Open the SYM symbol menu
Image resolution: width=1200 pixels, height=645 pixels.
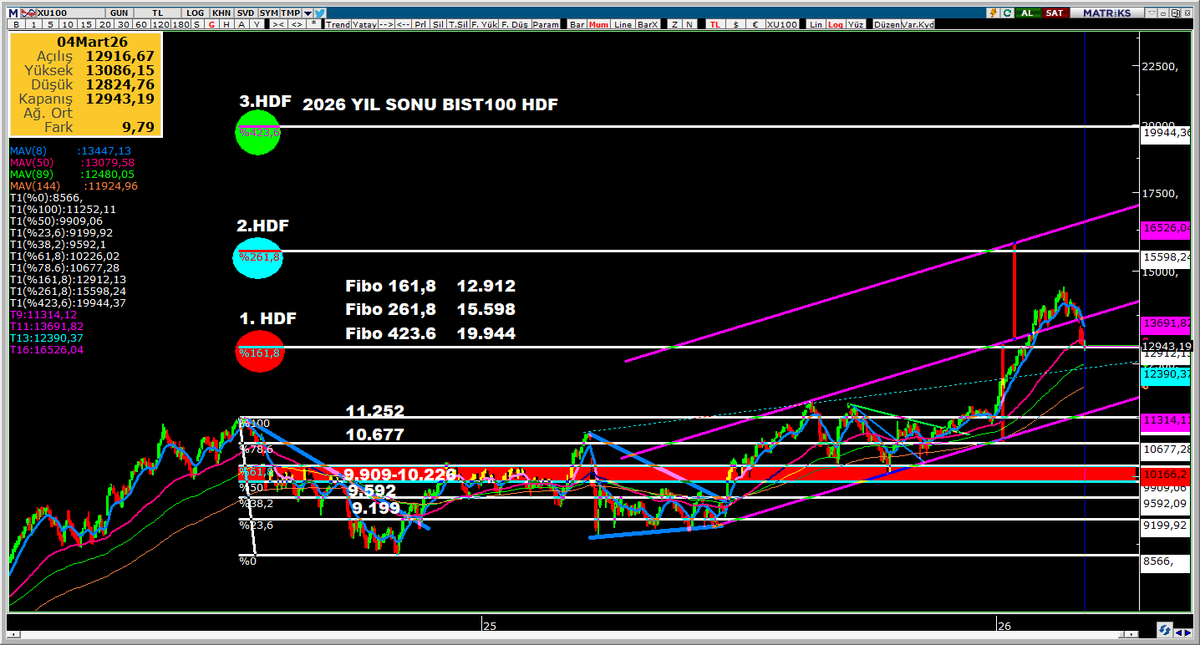point(269,13)
